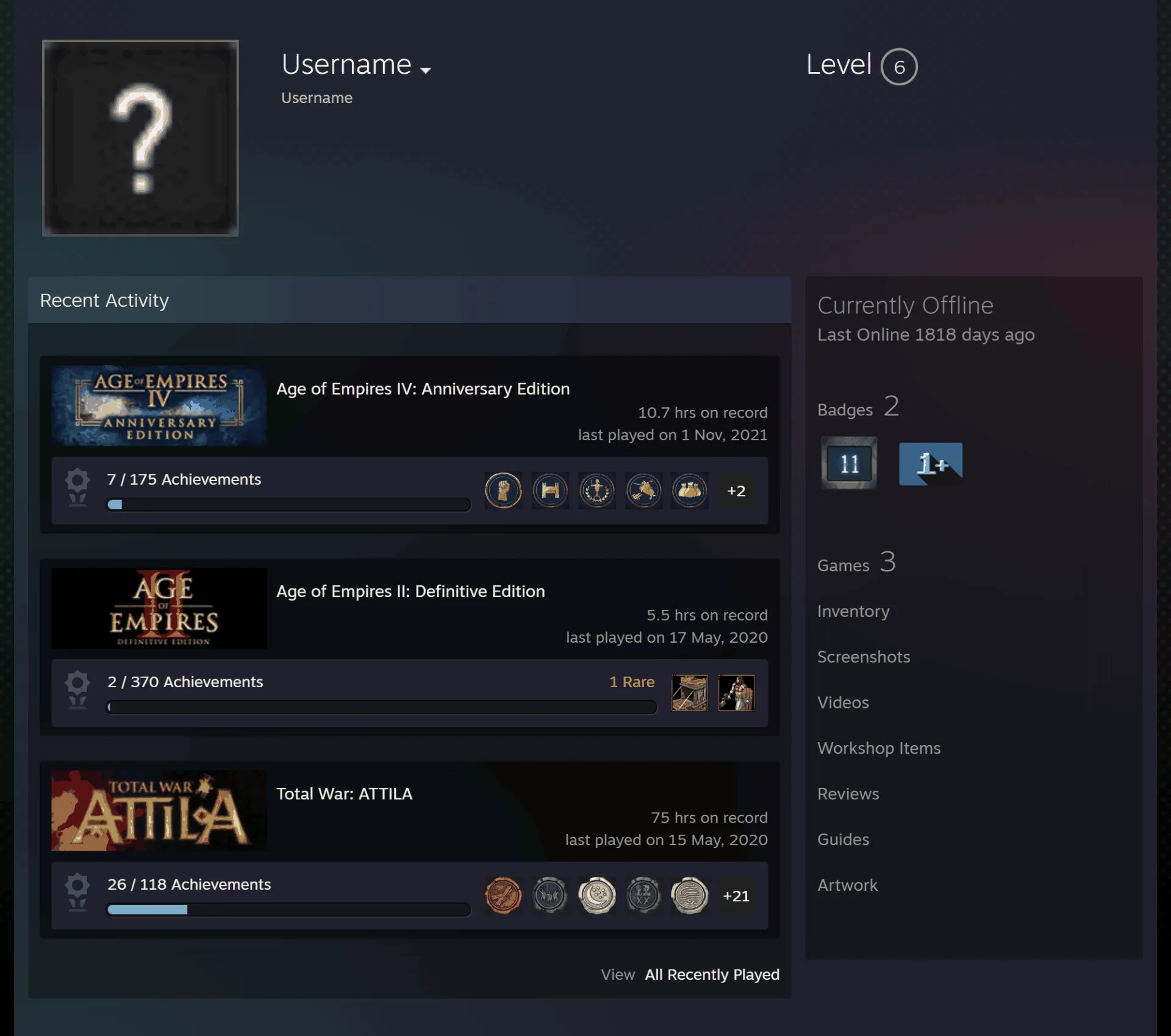Click the profile avatar question mark image
This screenshot has height=1036, width=1171.
140,138
